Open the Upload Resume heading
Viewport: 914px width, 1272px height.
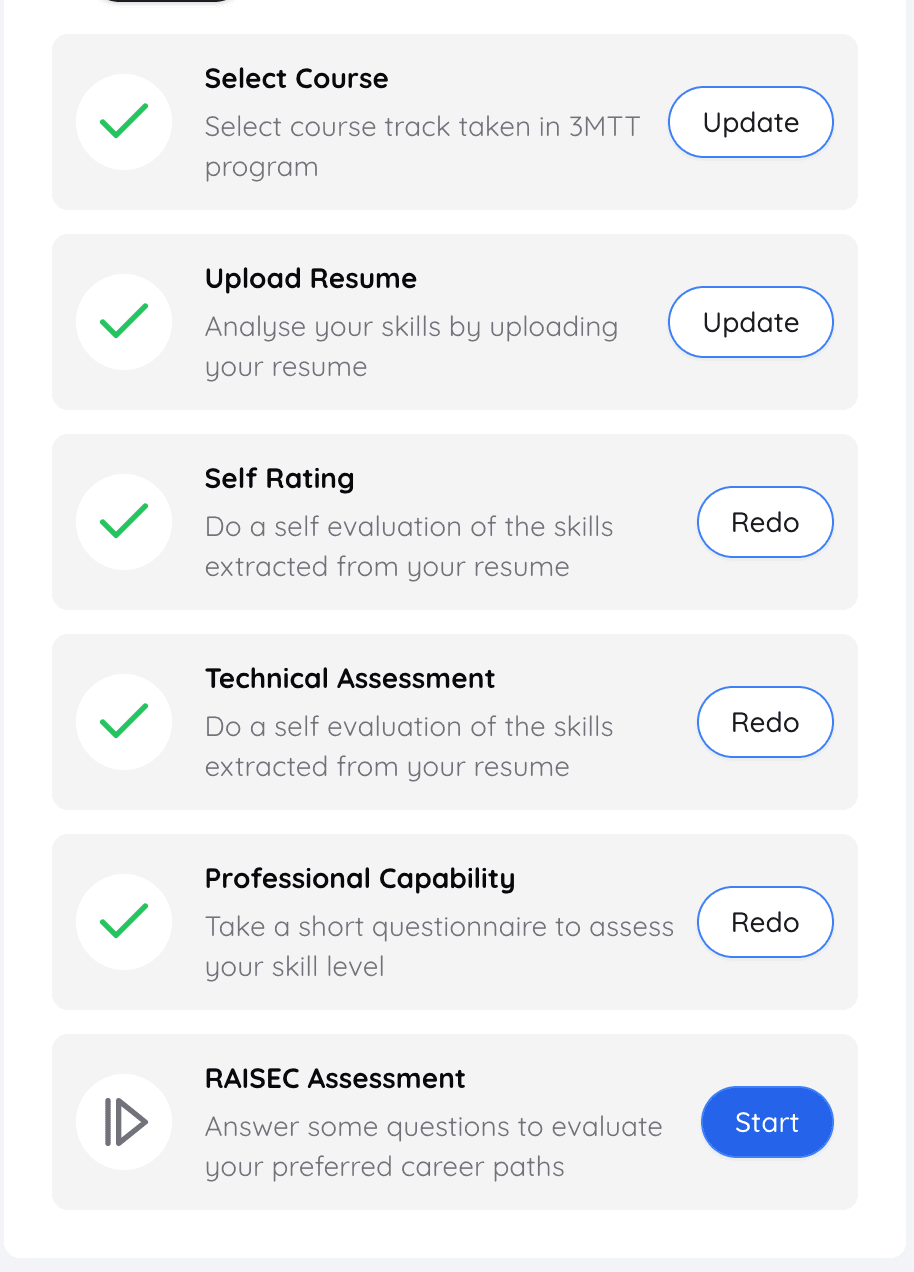tap(311, 279)
